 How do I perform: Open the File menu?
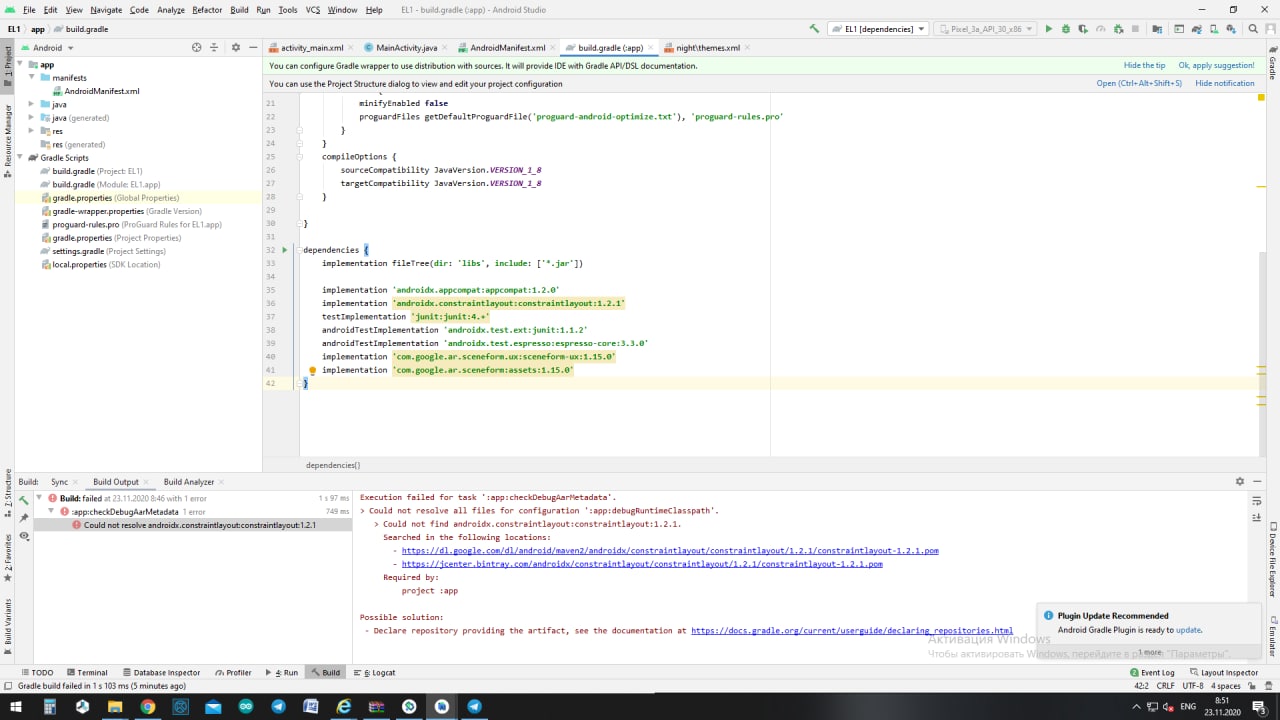point(29,9)
